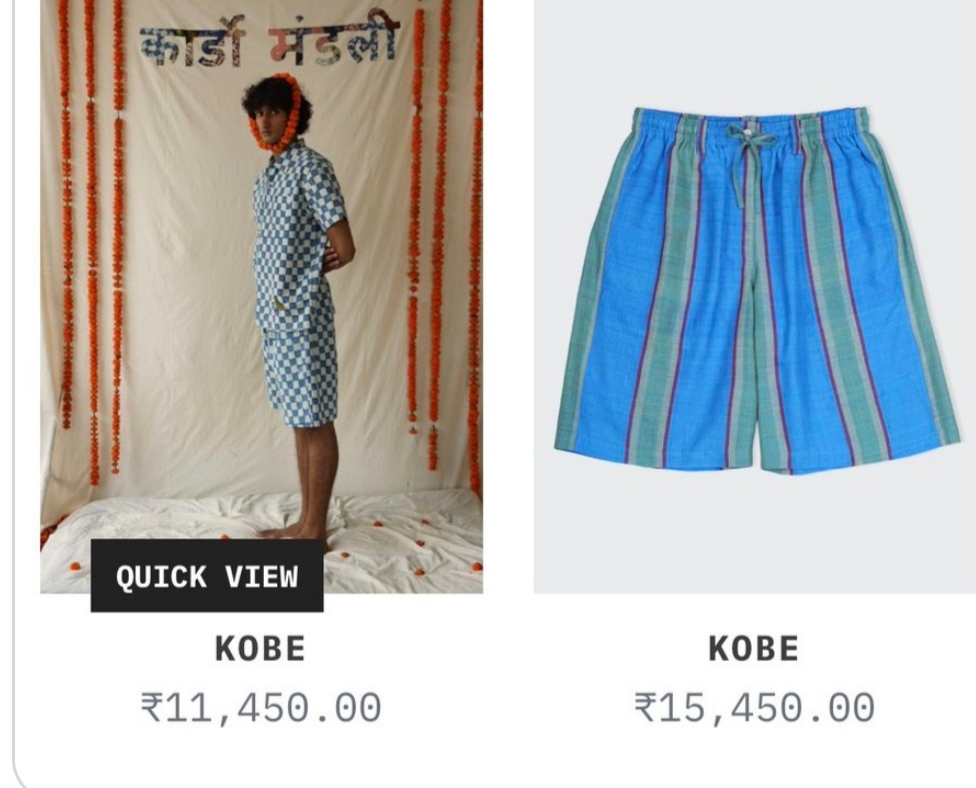
Task: Open KOBE title under striped shorts
Action: 754,649
